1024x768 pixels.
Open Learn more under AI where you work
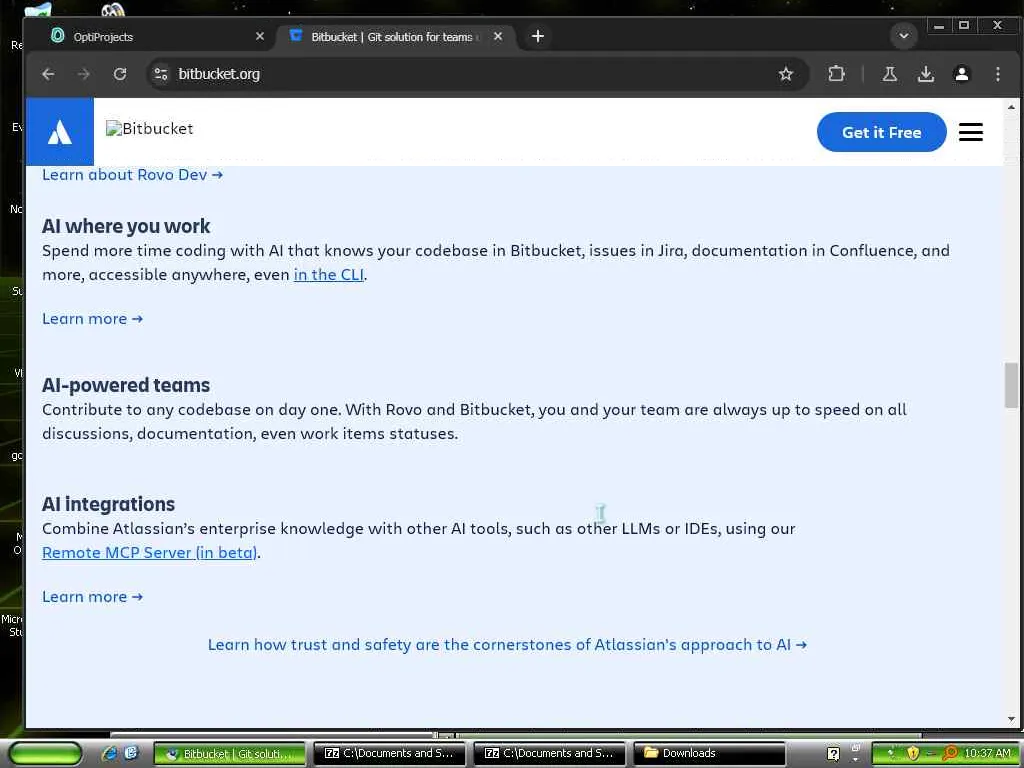click(x=92, y=319)
